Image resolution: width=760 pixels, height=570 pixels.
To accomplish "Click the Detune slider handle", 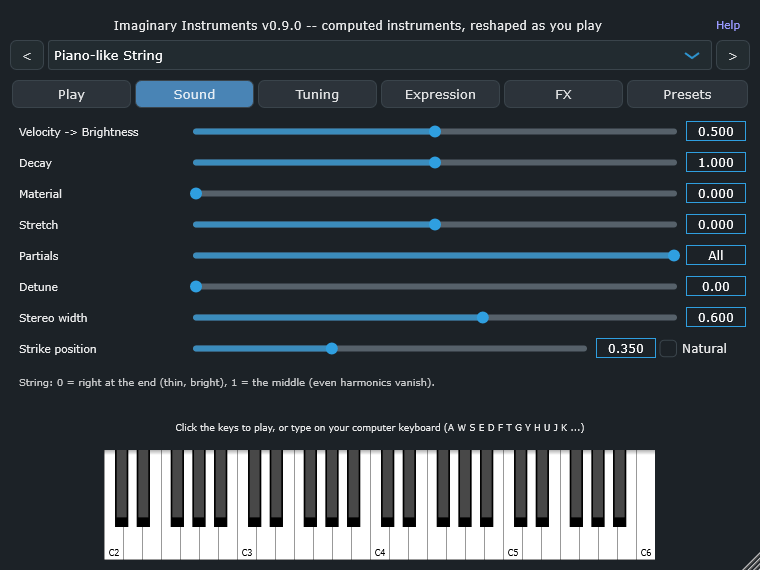I will [196, 286].
